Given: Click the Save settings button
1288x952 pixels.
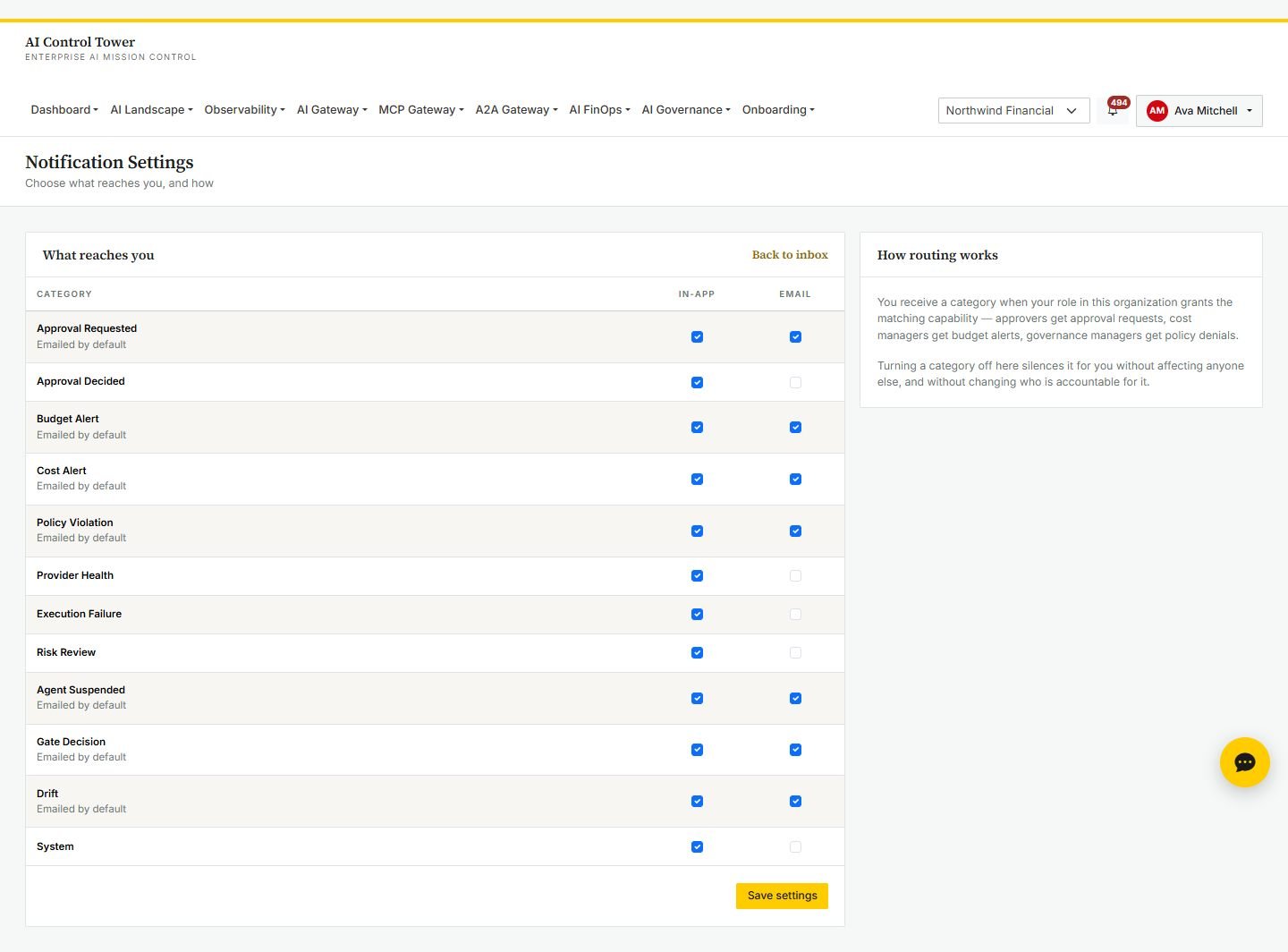Looking at the screenshot, I should [782, 896].
